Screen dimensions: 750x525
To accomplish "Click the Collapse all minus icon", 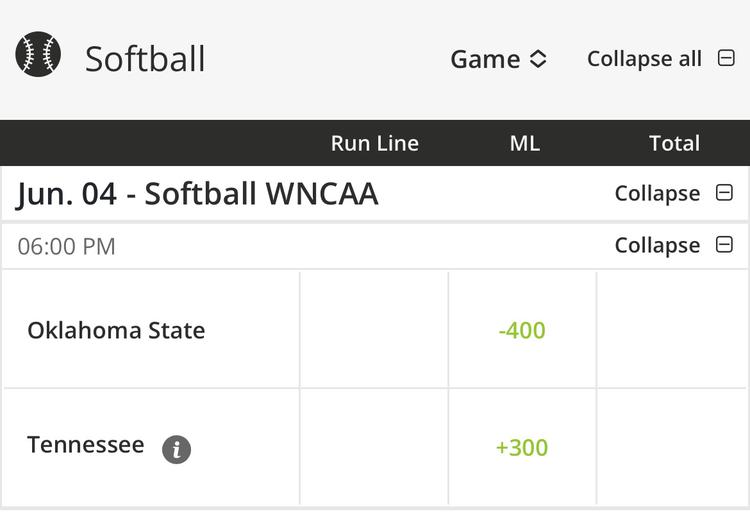I will tap(726, 58).
